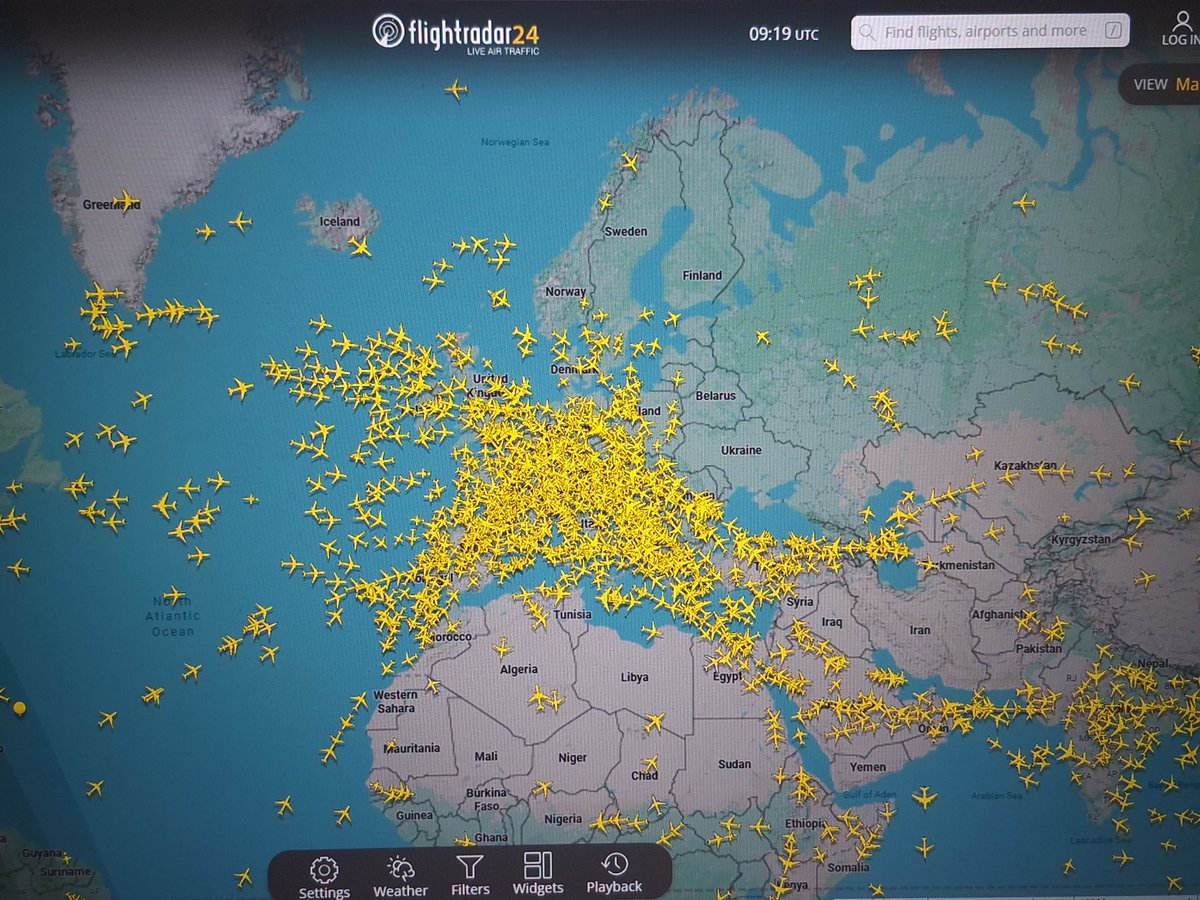Select the aircraft over the Norwegian Sea at the top
1200x900 pixels.
(456, 90)
